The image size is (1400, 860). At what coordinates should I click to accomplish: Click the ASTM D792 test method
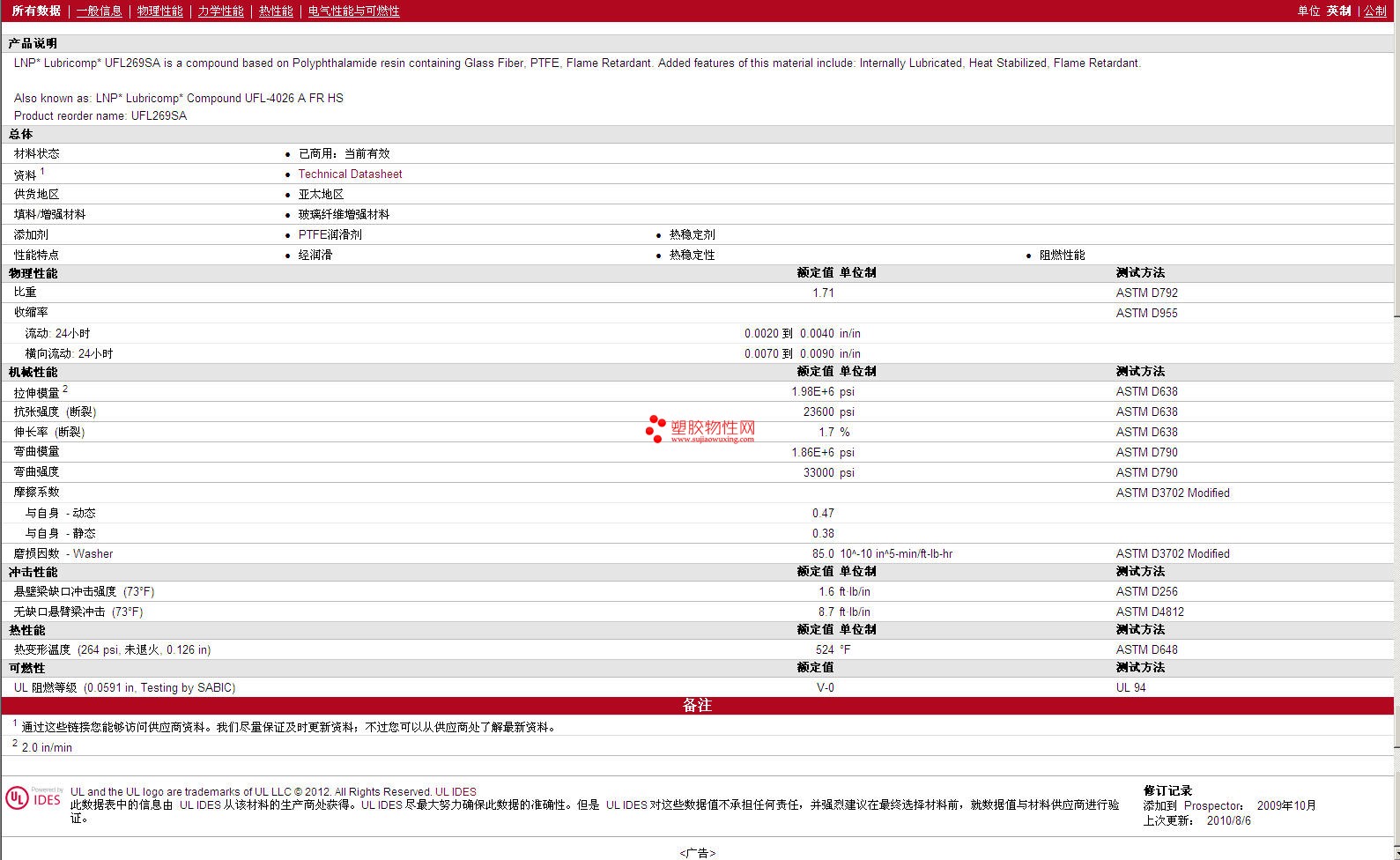(1146, 293)
